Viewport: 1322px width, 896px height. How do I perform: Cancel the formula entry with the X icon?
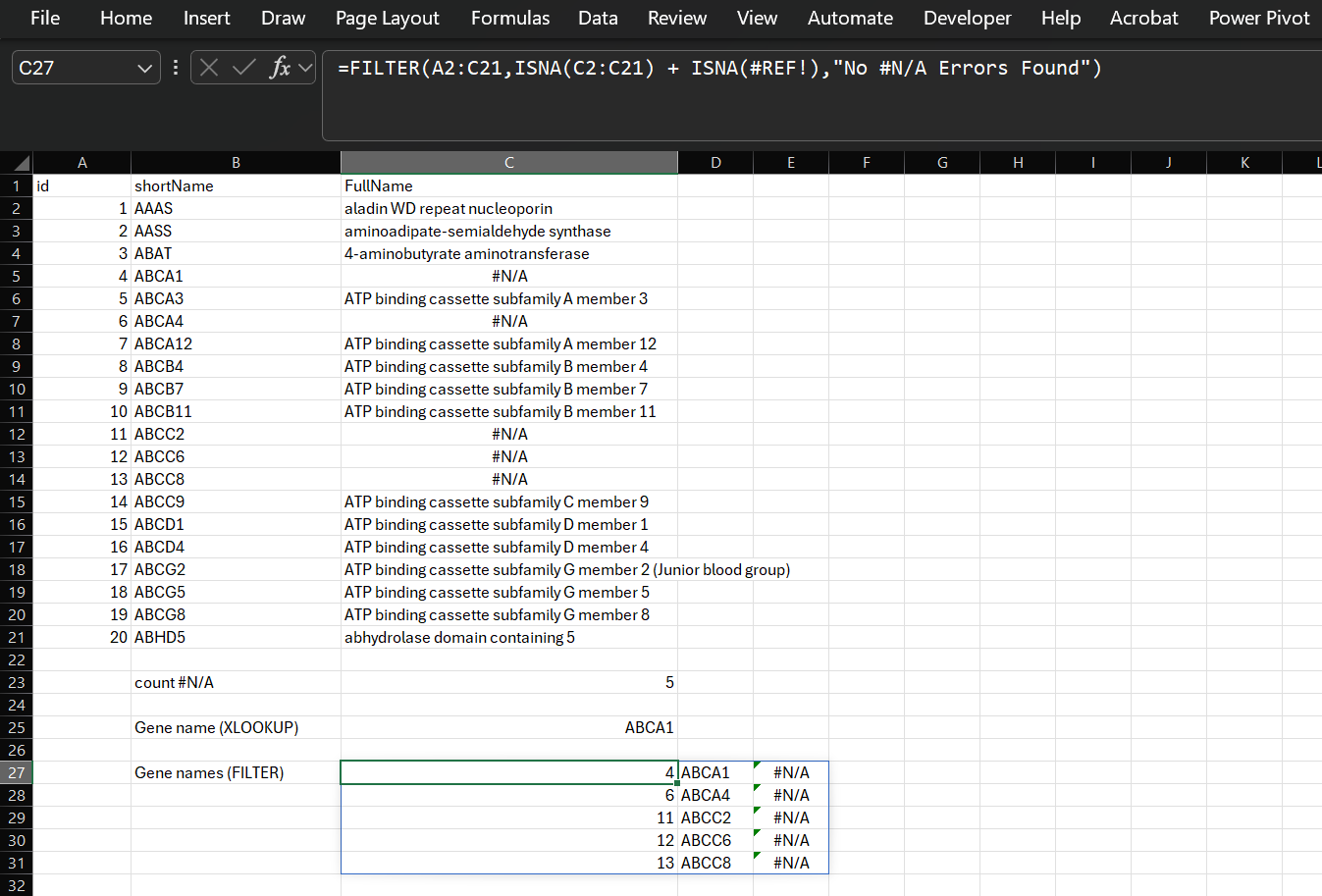pyautogui.click(x=209, y=67)
